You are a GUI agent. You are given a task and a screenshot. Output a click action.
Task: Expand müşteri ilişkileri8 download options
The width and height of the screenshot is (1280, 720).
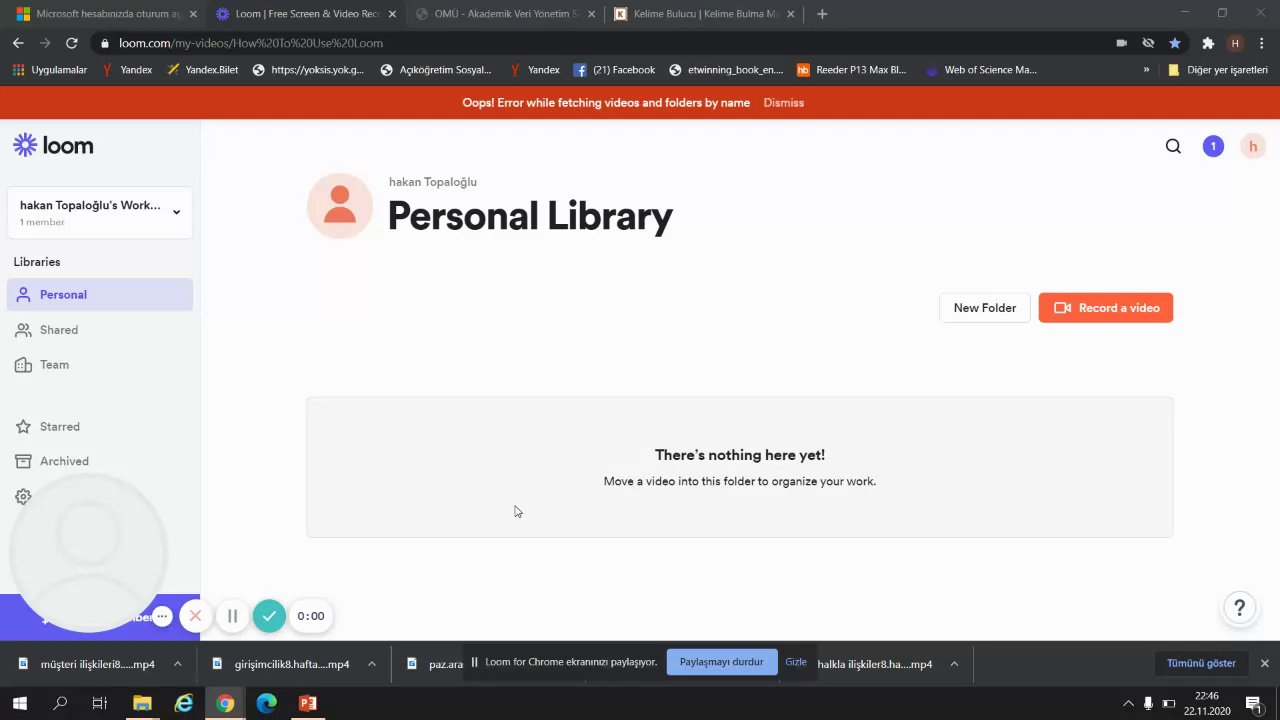point(178,664)
